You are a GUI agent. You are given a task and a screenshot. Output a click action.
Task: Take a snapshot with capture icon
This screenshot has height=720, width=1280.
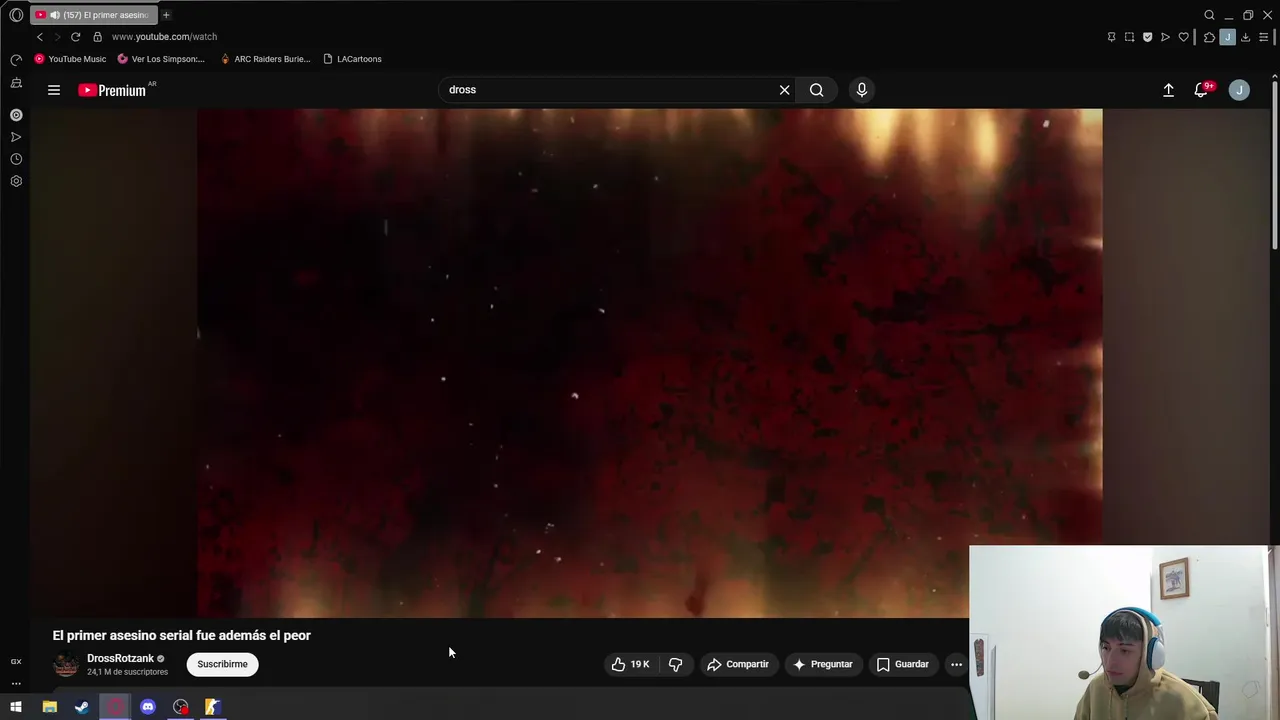tap(1129, 37)
